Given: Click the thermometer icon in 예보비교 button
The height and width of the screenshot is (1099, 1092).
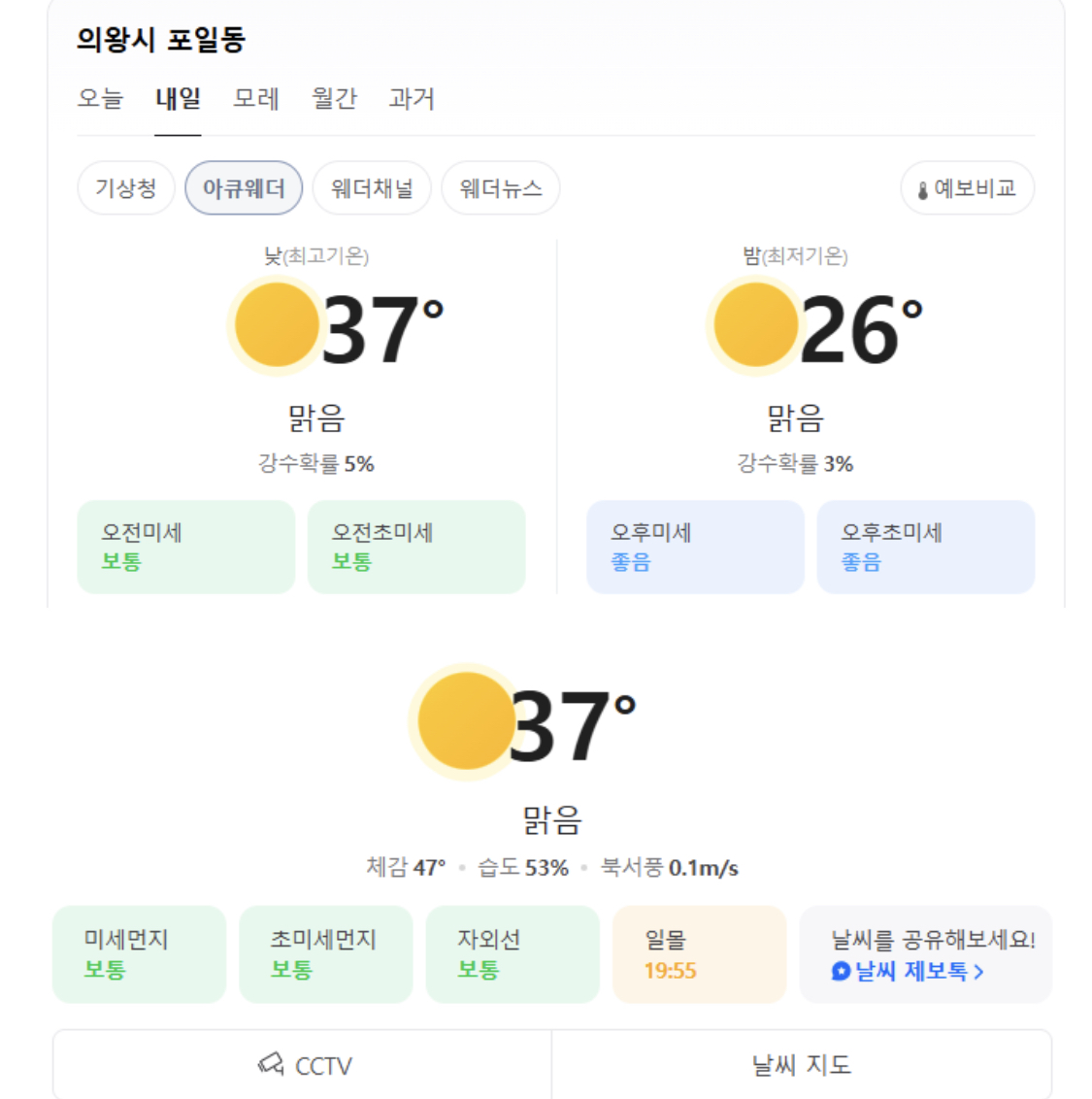Looking at the screenshot, I should tap(922, 190).
